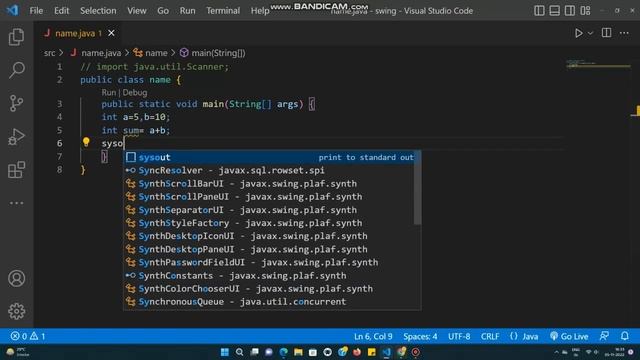The height and width of the screenshot is (360, 640).
Task: Select the SynthScrollBarUI suggestion
Action: click(269, 184)
